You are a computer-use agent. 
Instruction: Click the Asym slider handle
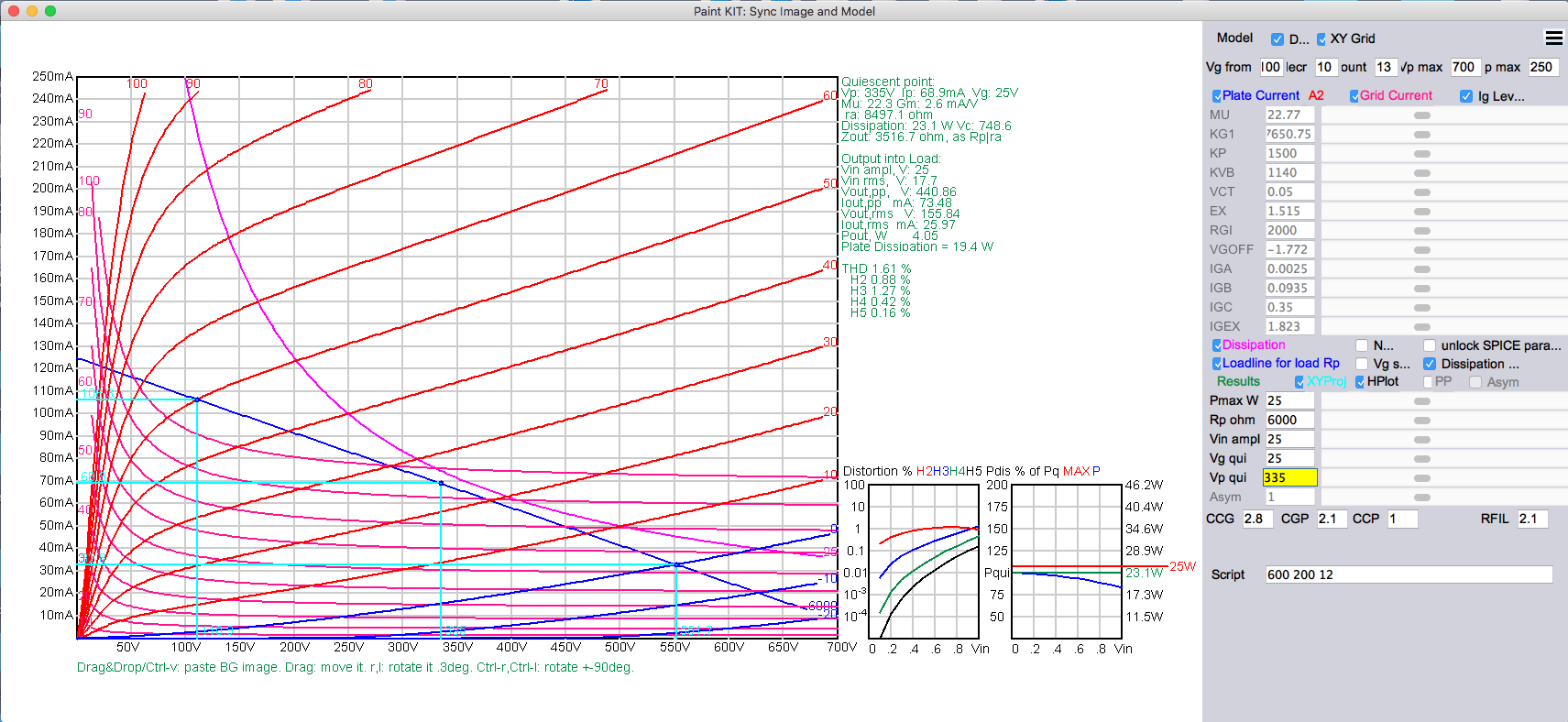click(x=1422, y=498)
